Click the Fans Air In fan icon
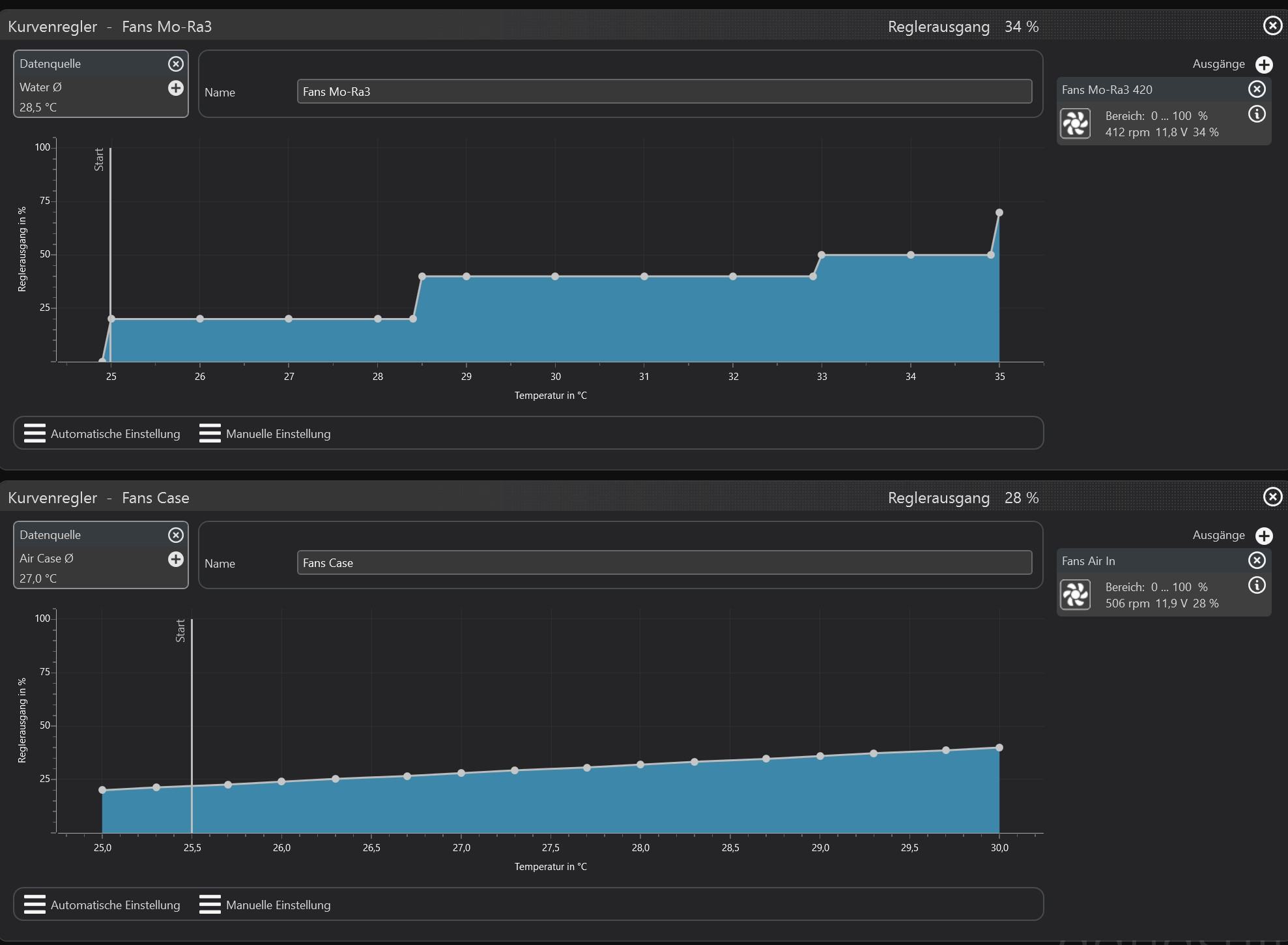Image resolution: width=1288 pixels, height=945 pixels. 1075,595
